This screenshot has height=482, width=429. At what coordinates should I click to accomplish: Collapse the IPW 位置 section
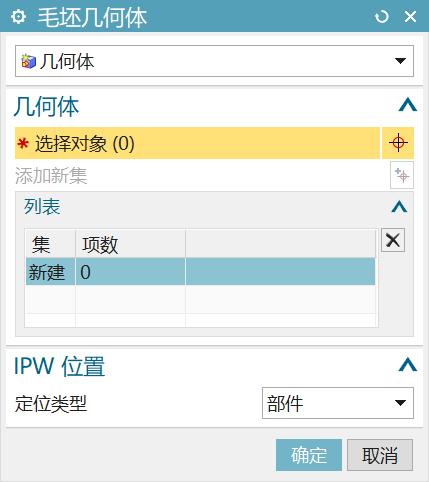(408, 365)
